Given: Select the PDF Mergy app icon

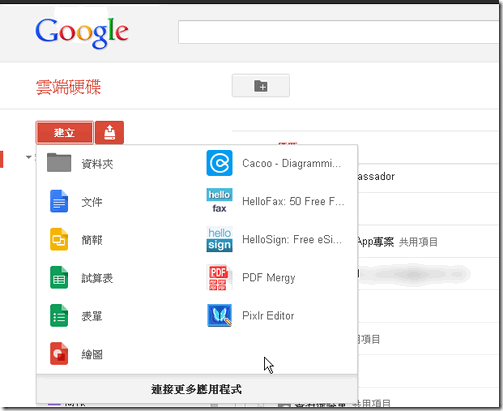Looking at the screenshot, I should 218,277.
